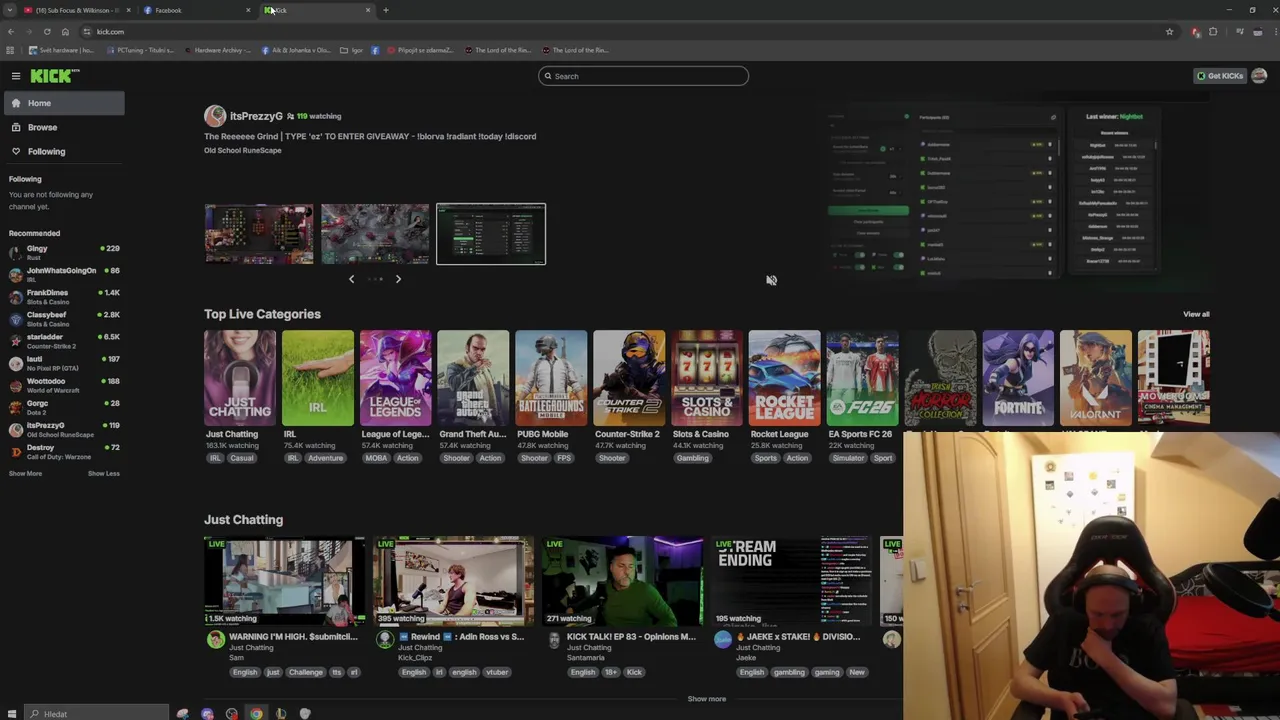Click the Get KICKs button

[1220, 76]
